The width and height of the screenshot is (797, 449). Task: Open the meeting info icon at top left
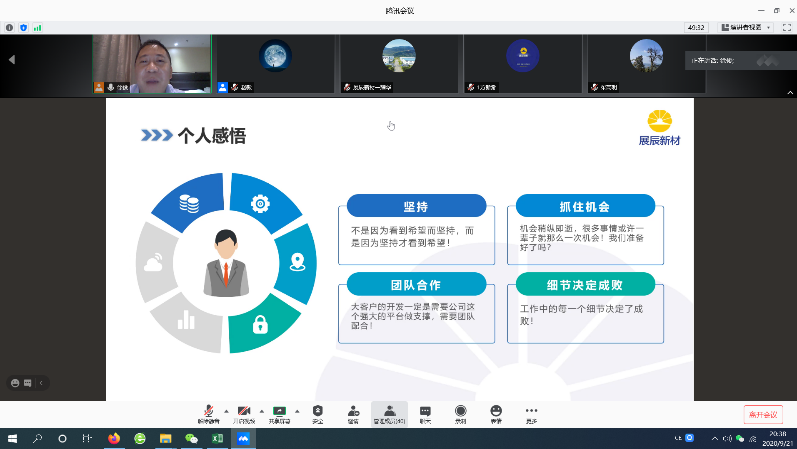(9, 27)
